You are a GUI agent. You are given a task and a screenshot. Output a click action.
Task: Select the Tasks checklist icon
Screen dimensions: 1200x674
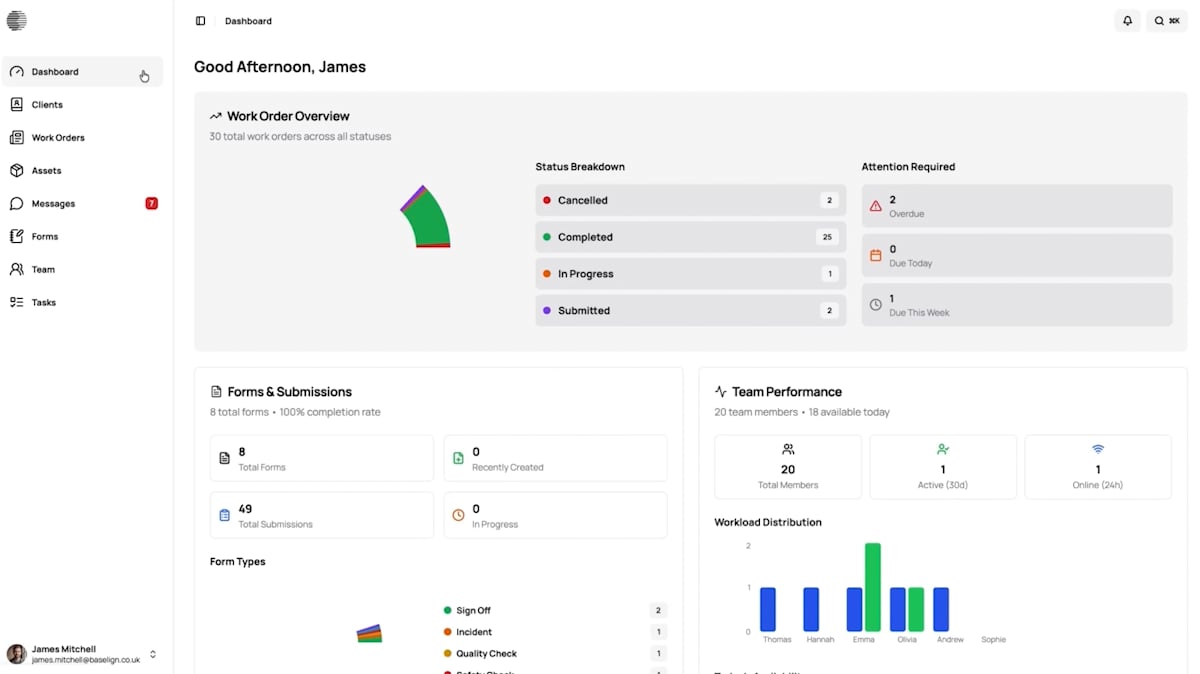[x=17, y=302]
